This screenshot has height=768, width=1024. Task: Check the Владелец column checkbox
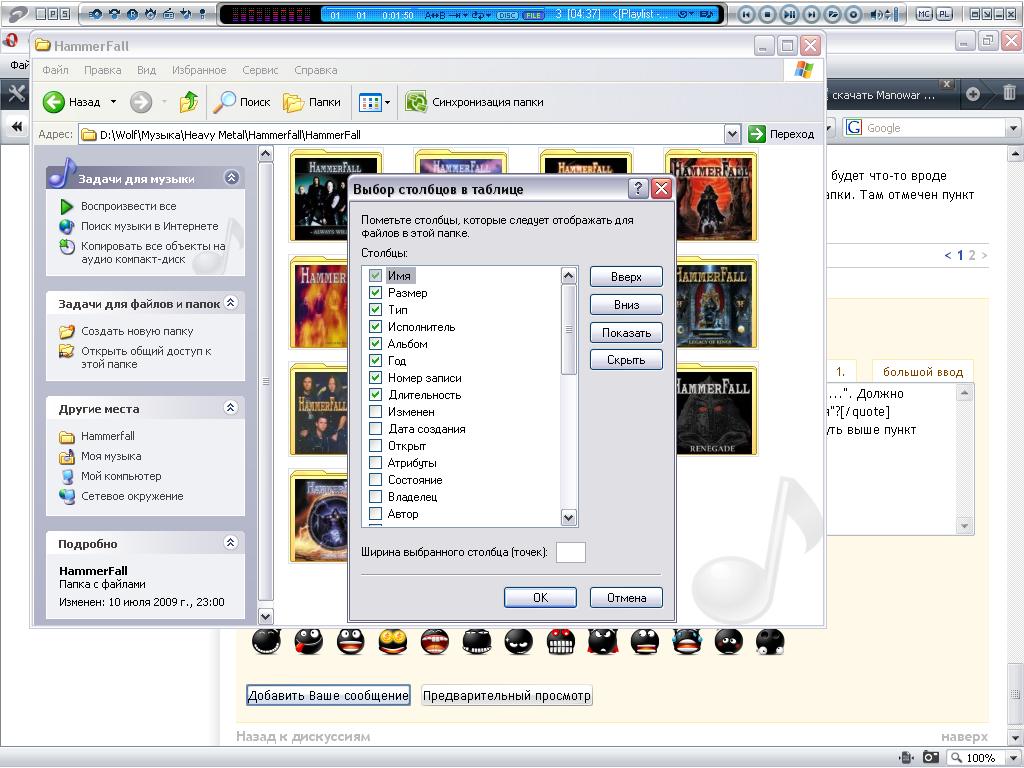376,496
